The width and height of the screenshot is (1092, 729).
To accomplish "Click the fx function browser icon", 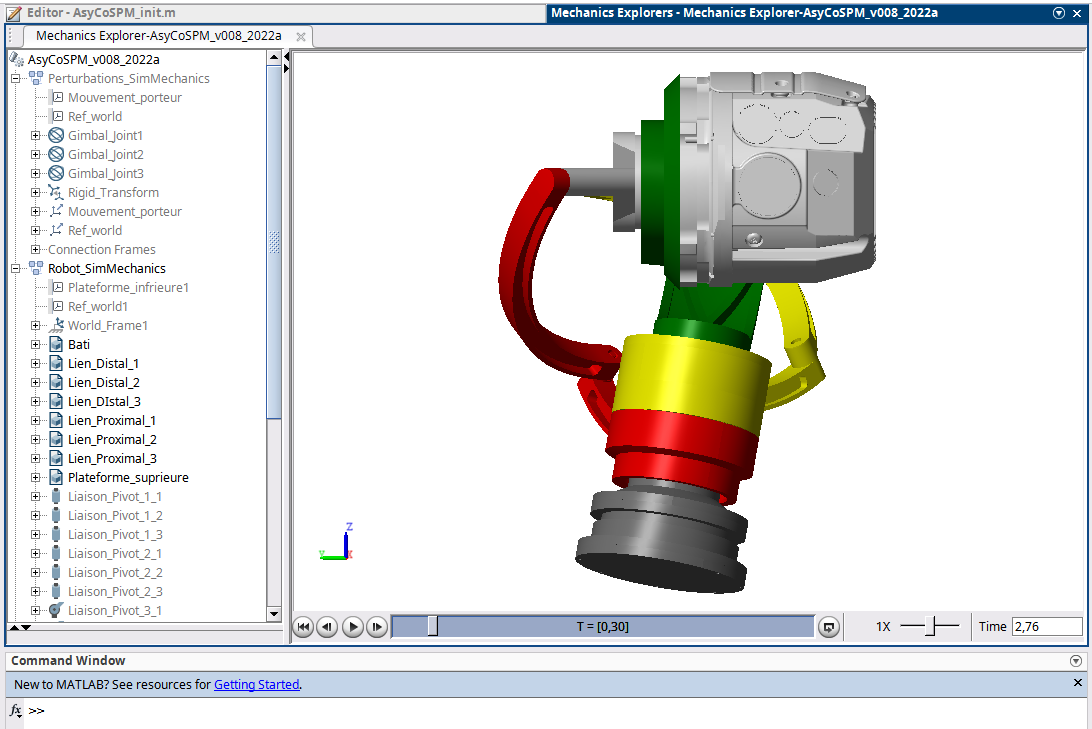I will pos(15,710).
